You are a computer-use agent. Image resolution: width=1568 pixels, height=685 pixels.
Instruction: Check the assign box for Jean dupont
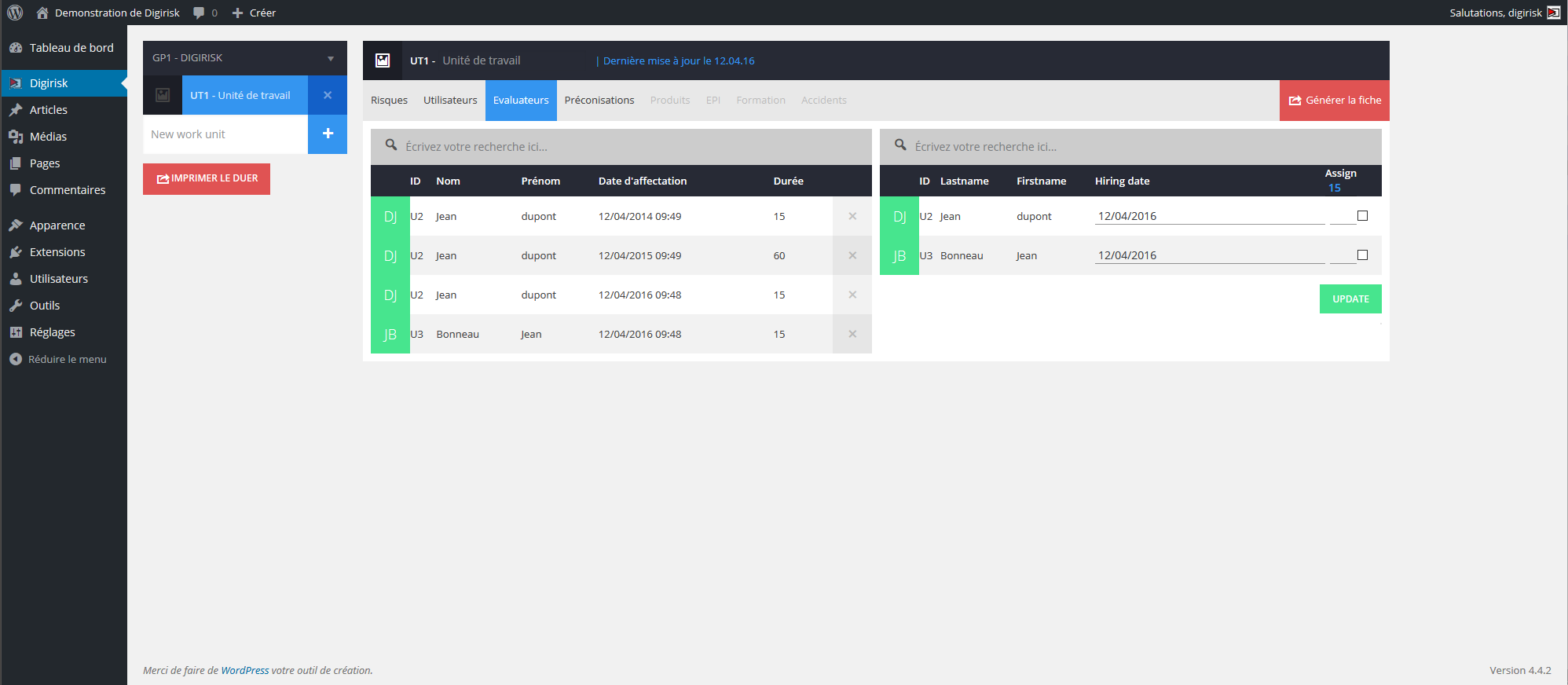click(x=1362, y=215)
